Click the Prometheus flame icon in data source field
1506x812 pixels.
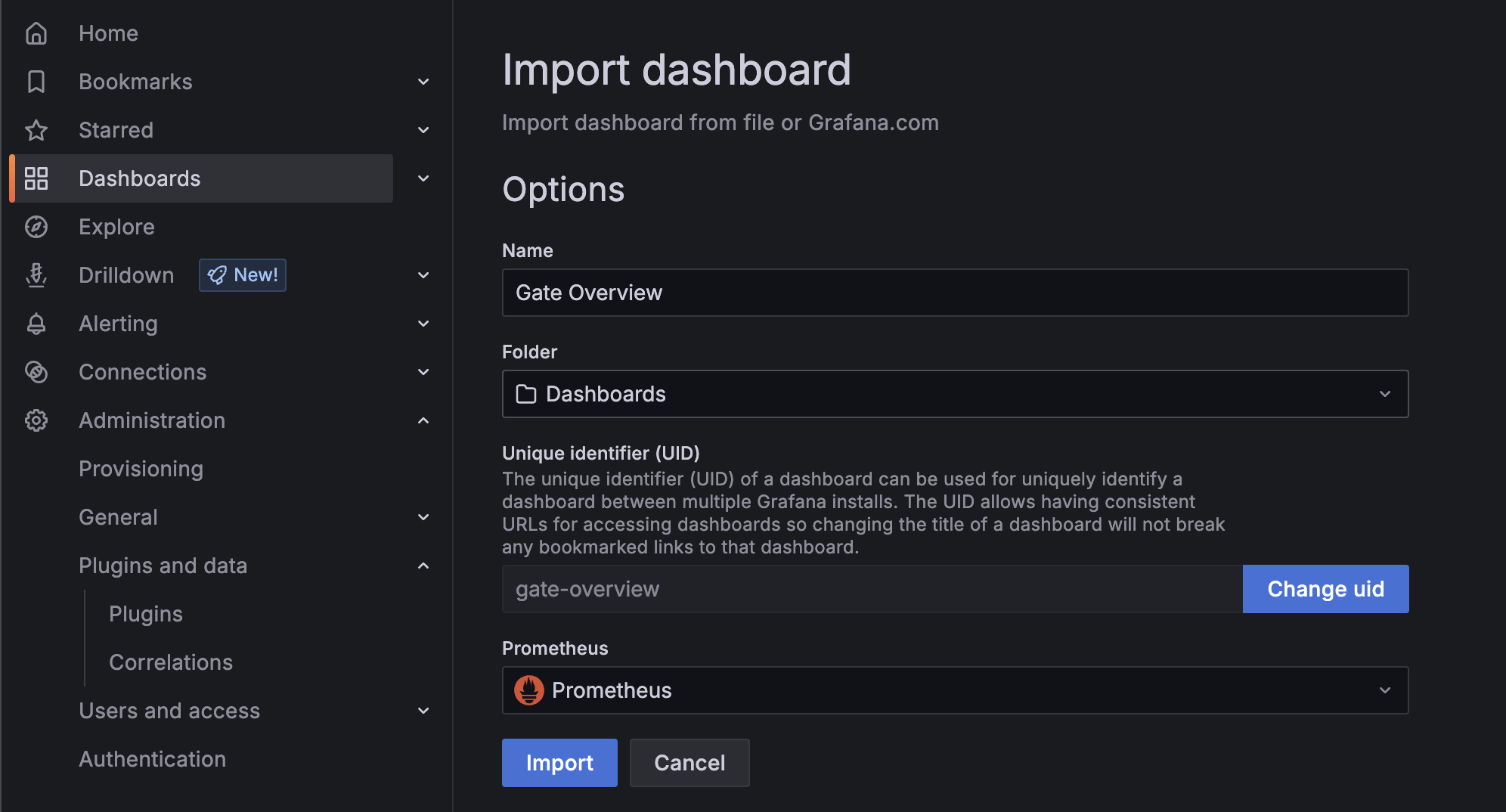click(530, 690)
